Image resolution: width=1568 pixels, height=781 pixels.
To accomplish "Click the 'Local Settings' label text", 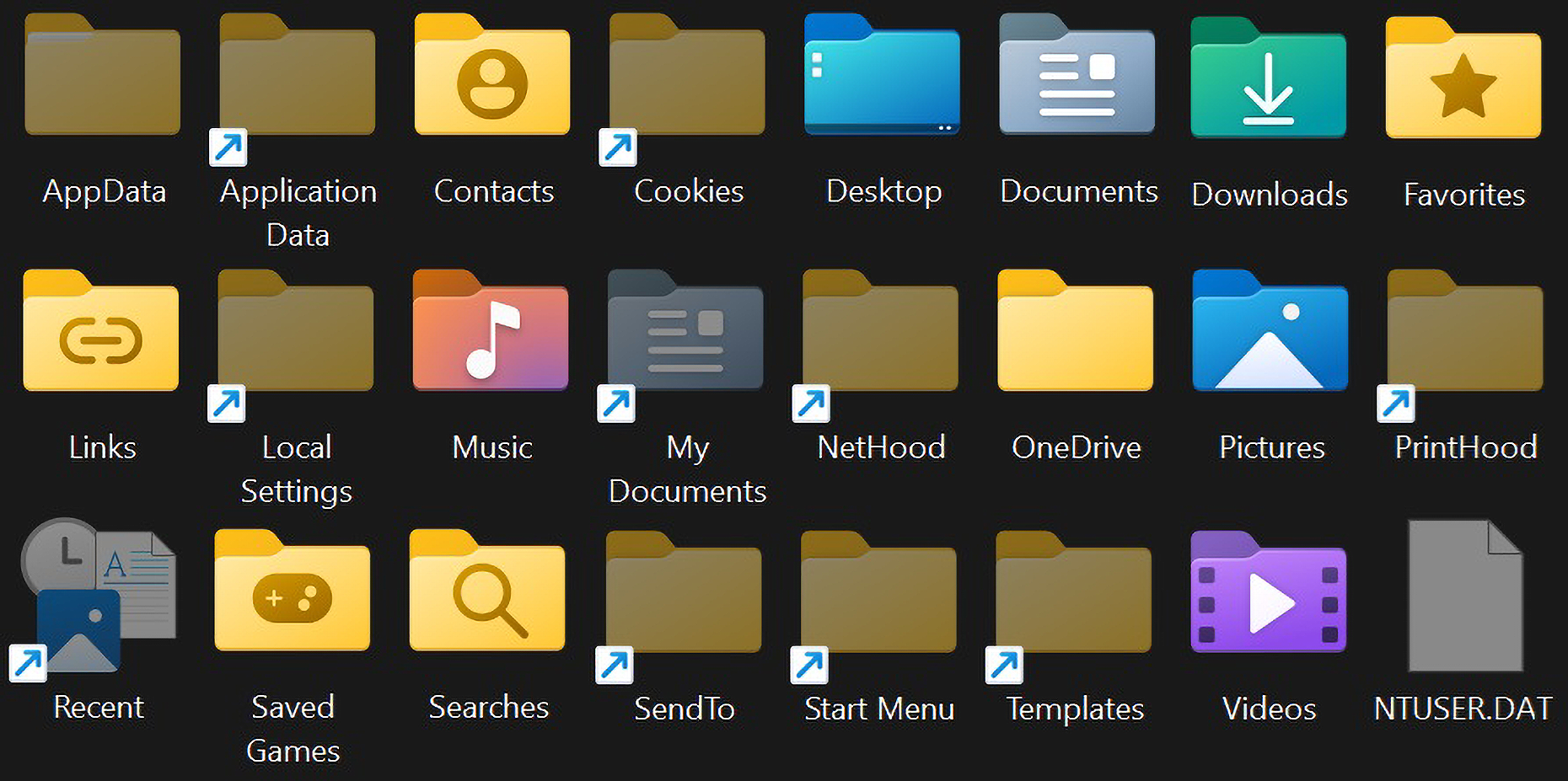I will (297, 469).
